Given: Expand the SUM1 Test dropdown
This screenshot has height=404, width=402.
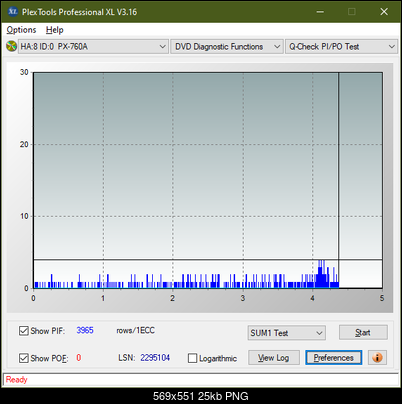Looking at the screenshot, I should click(287, 333).
